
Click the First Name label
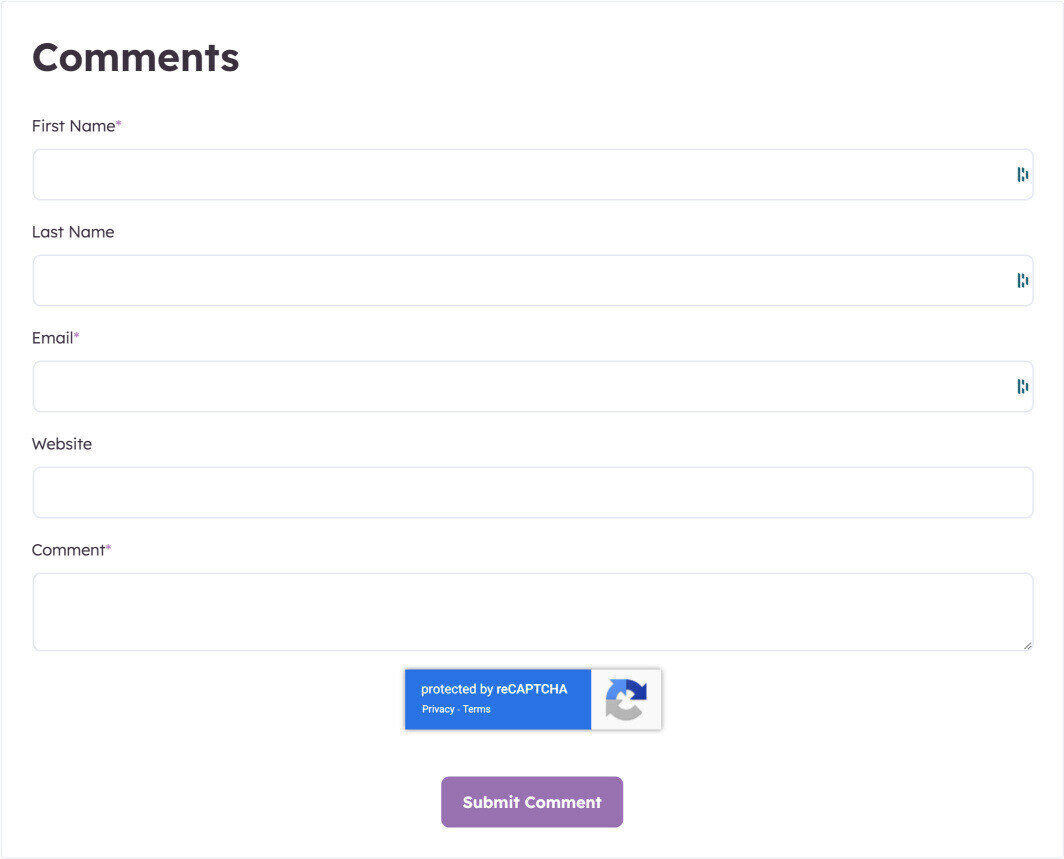pos(76,126)
